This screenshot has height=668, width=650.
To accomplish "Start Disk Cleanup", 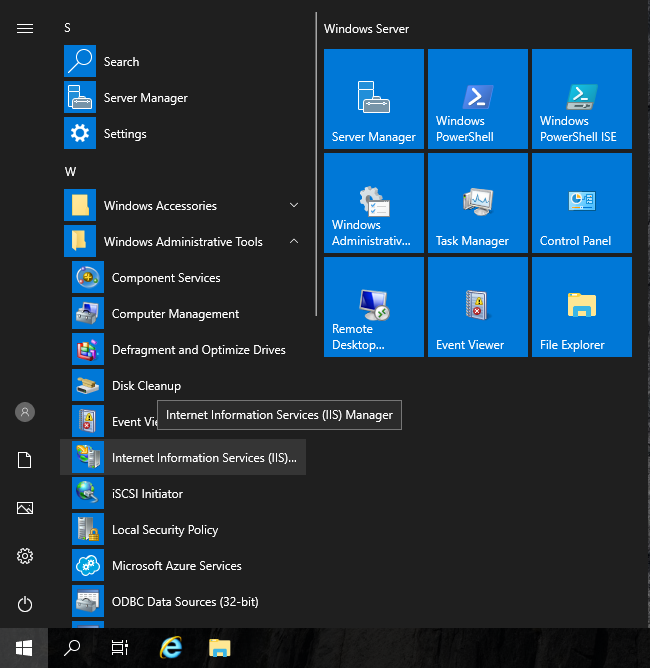I will tap(183, 386).
